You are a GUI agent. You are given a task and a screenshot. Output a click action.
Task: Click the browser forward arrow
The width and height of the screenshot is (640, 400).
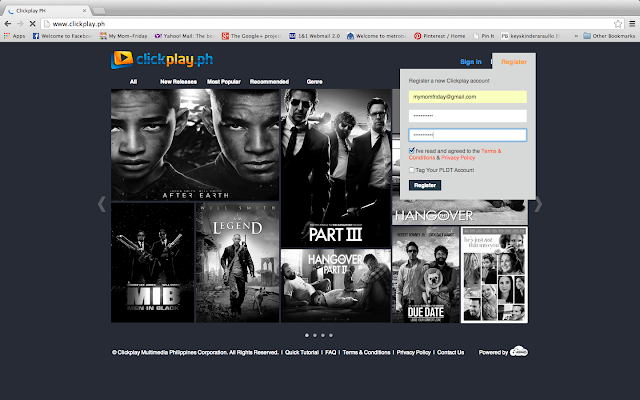(x=20, y=24)
